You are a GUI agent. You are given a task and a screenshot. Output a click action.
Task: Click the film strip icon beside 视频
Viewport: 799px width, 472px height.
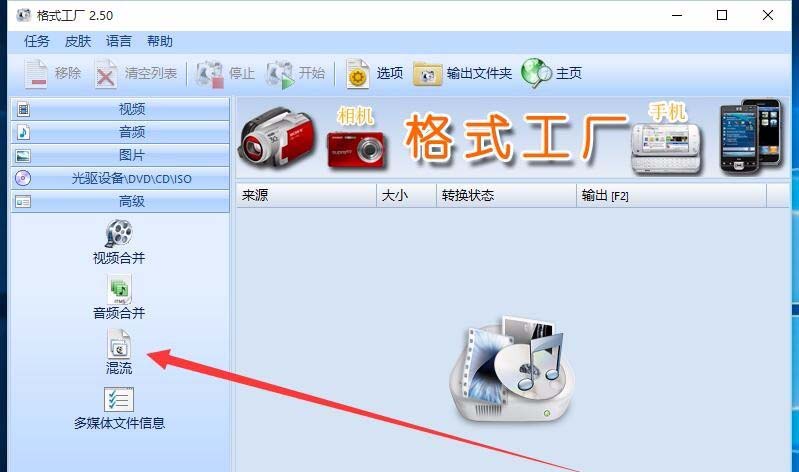click(23, 109)
